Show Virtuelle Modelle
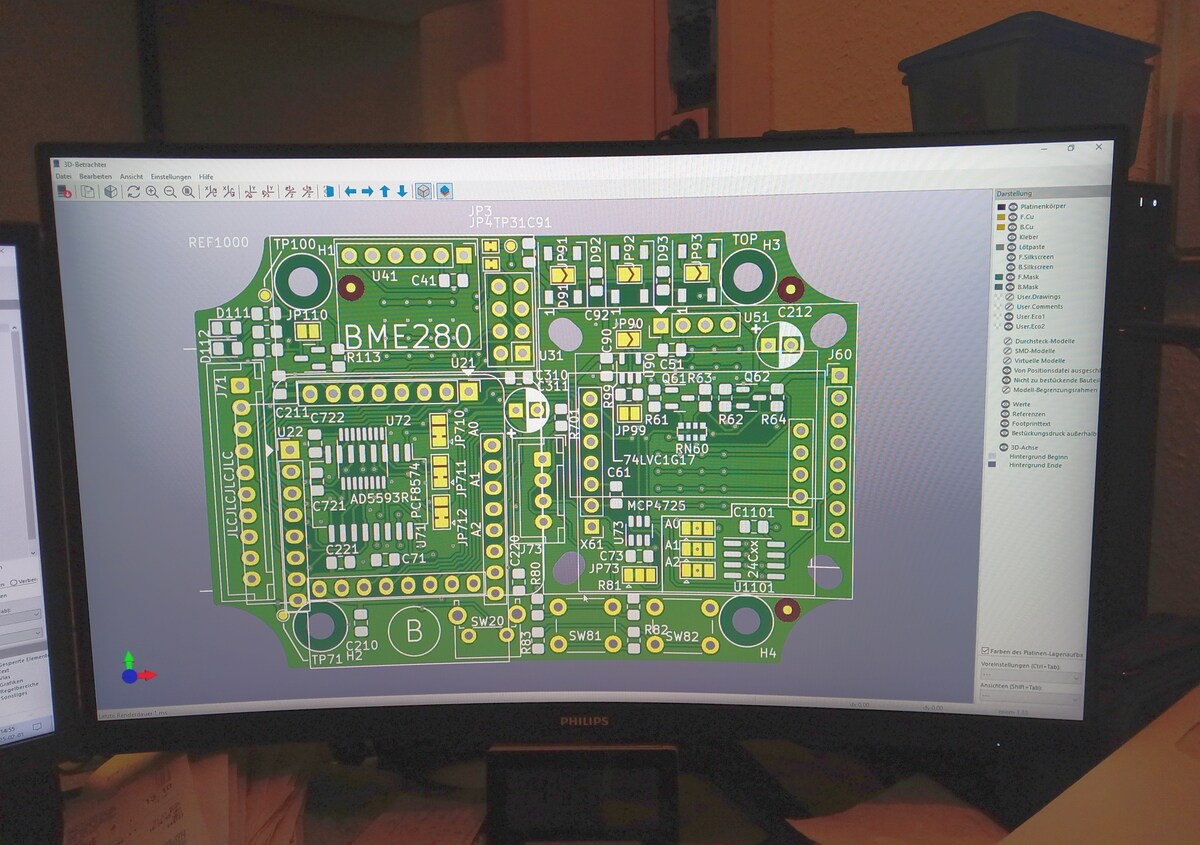Viewport: 1200px width, 845px height. coord(1007,360)
